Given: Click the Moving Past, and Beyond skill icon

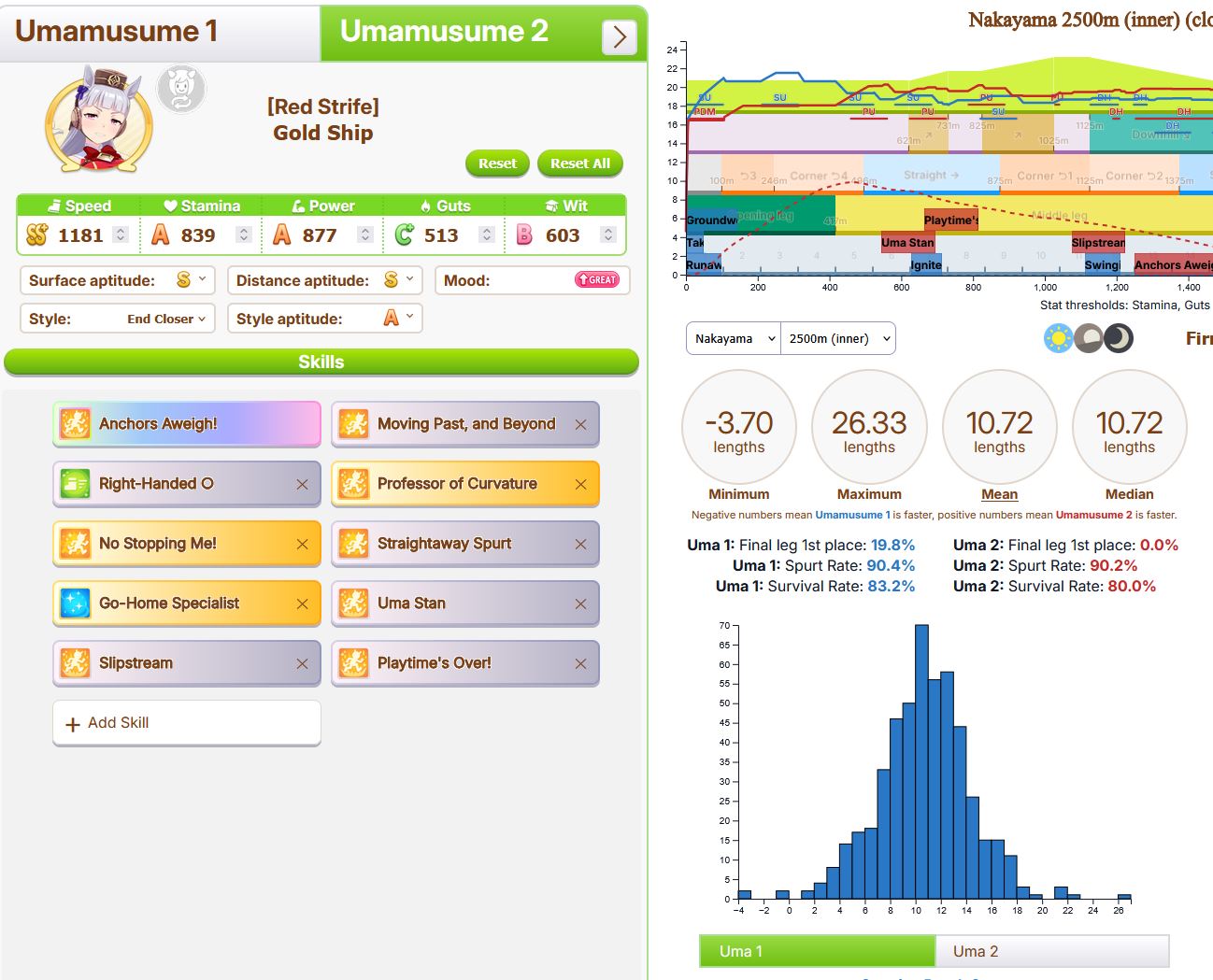Looking at the screenshot, I should tap(353, 424).
